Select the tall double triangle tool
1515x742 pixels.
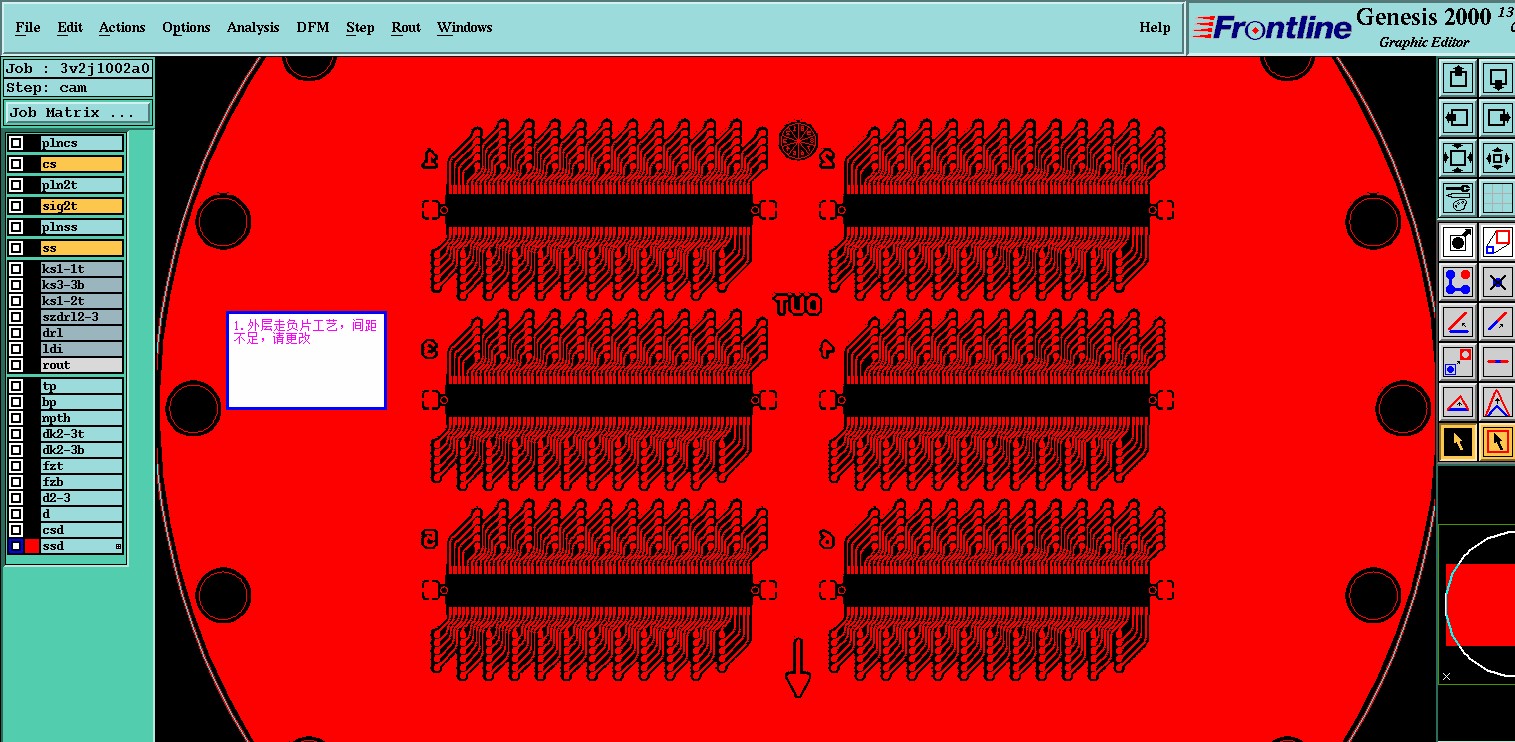coord(1497,402)
